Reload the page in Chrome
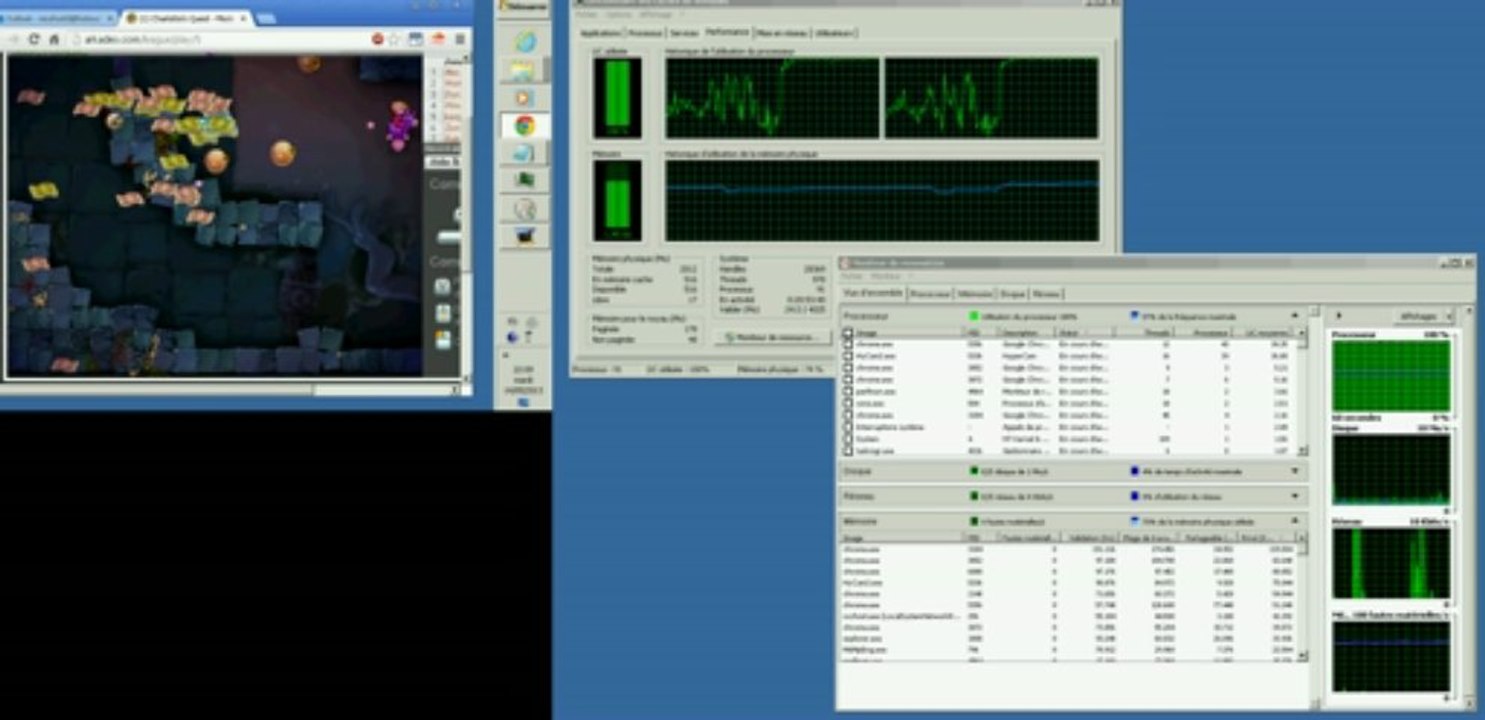Image resolution: width=1485 pixels, height=720 pixels. (35, 39)
